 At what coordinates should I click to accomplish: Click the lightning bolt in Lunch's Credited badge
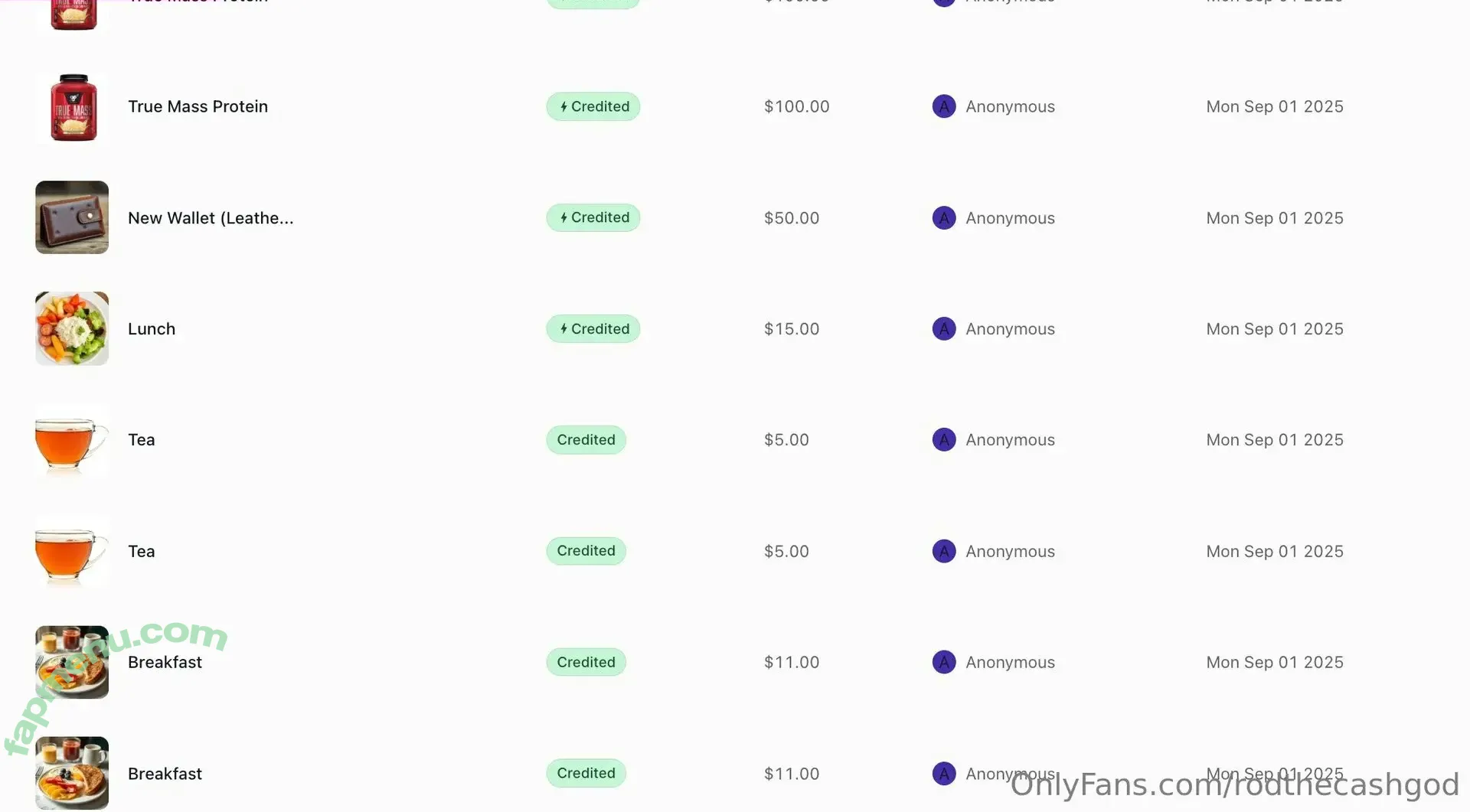point(563,329)
